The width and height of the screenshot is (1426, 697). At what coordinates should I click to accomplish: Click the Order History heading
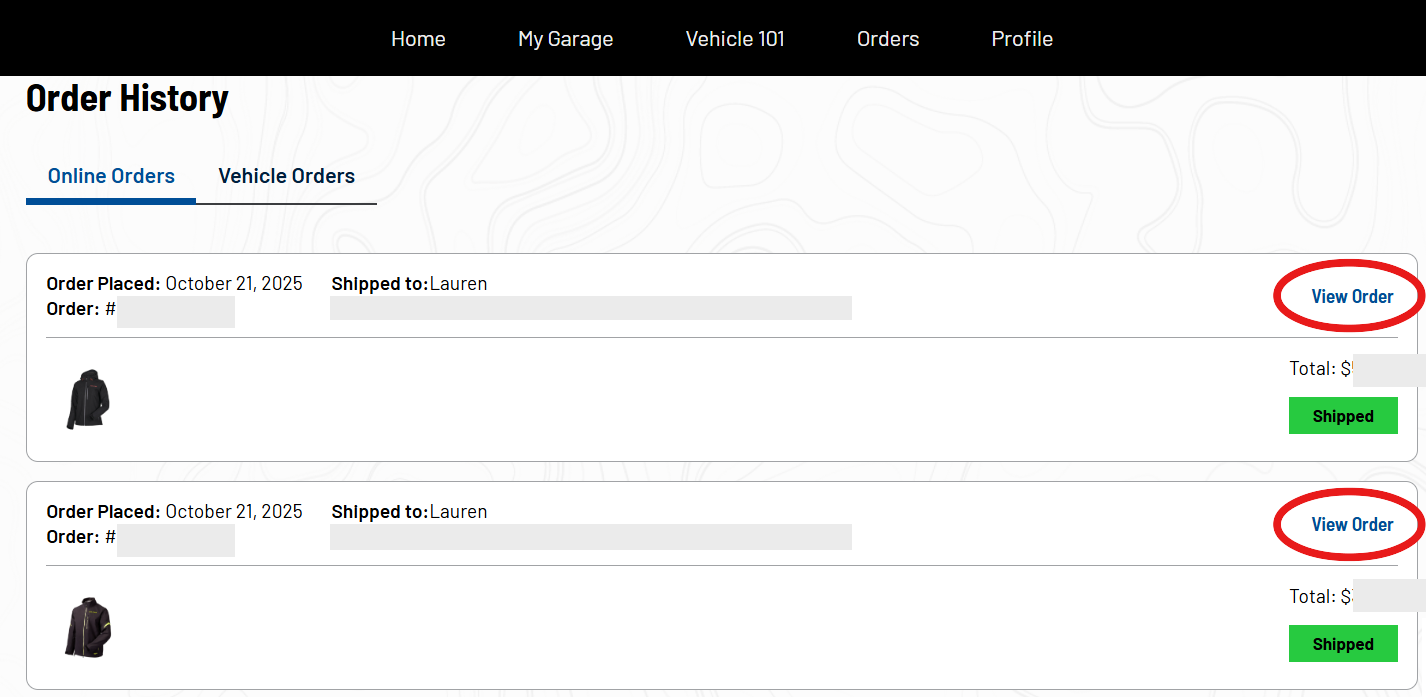tap(127, 98)
